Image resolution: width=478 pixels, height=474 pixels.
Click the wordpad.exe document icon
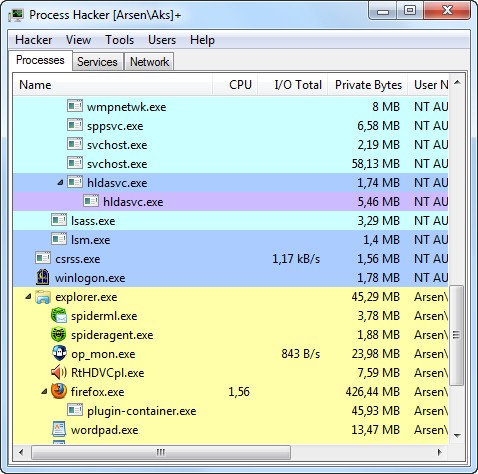[x=59, y=429]
